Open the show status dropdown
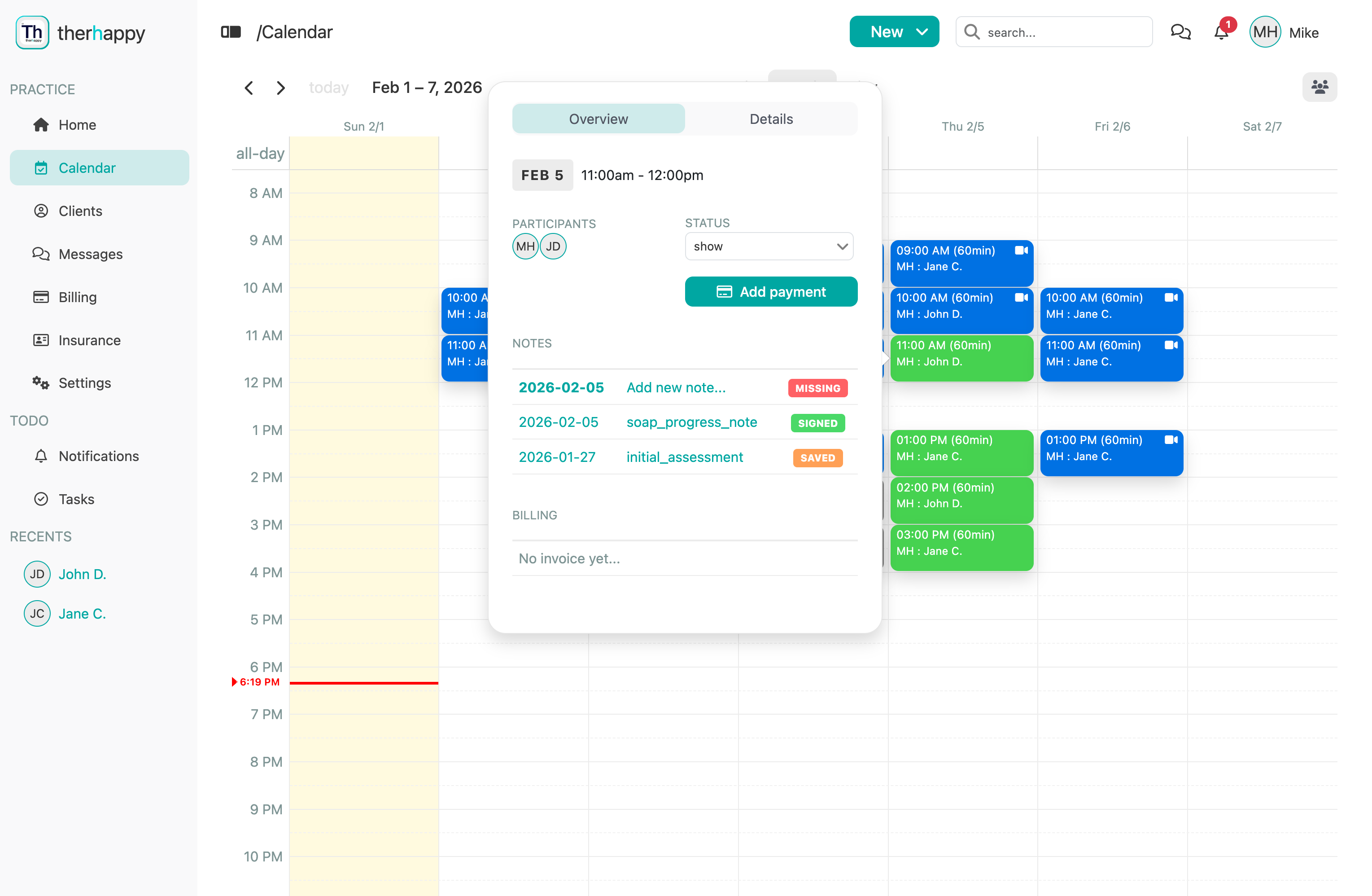The width and height of the screenshot is (1372, 896). click(769, 246)
